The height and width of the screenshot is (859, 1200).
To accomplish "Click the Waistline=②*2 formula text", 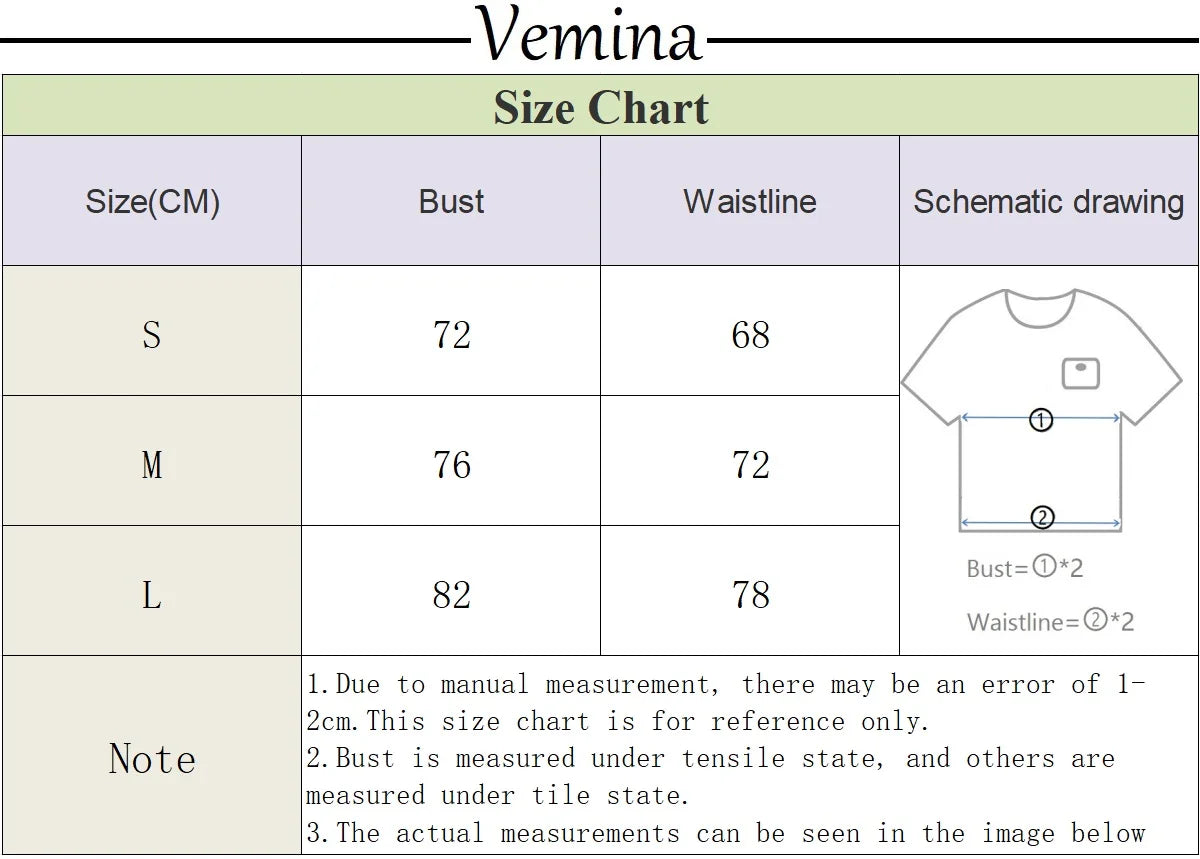I will (x=1050, y=621).
